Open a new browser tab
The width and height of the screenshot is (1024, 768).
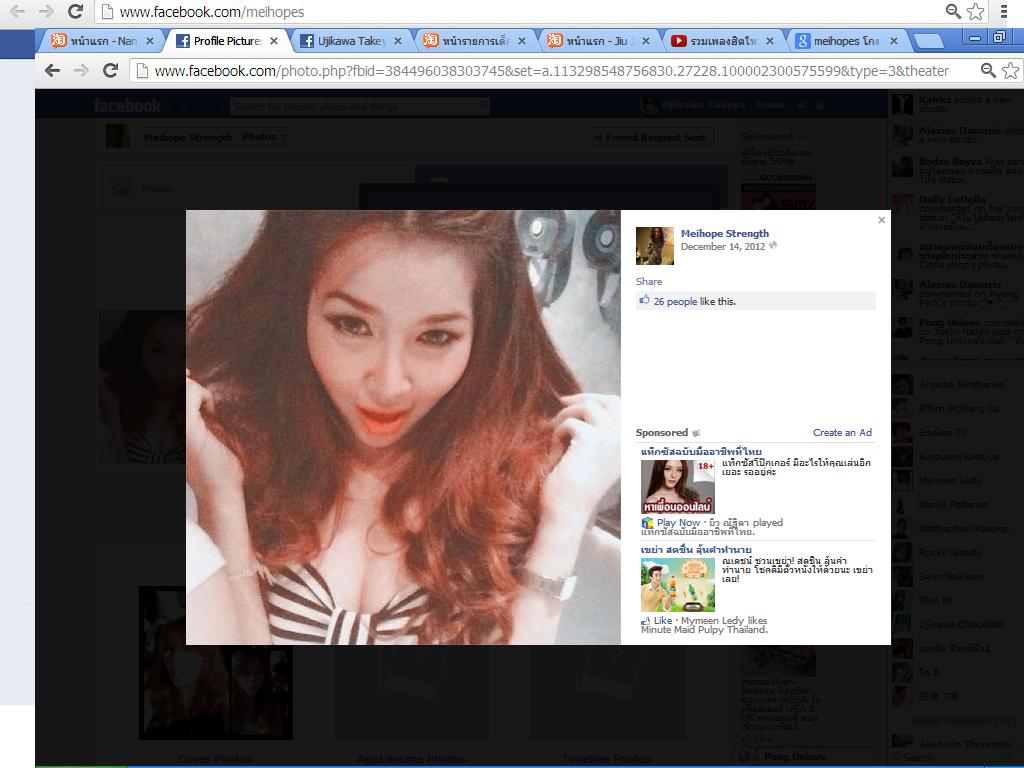coord(928,41)
